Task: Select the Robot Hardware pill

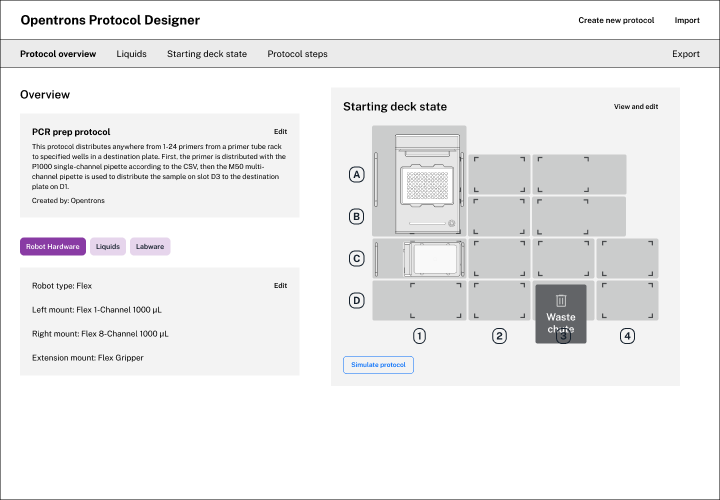Action: click(x=53, y=247)
